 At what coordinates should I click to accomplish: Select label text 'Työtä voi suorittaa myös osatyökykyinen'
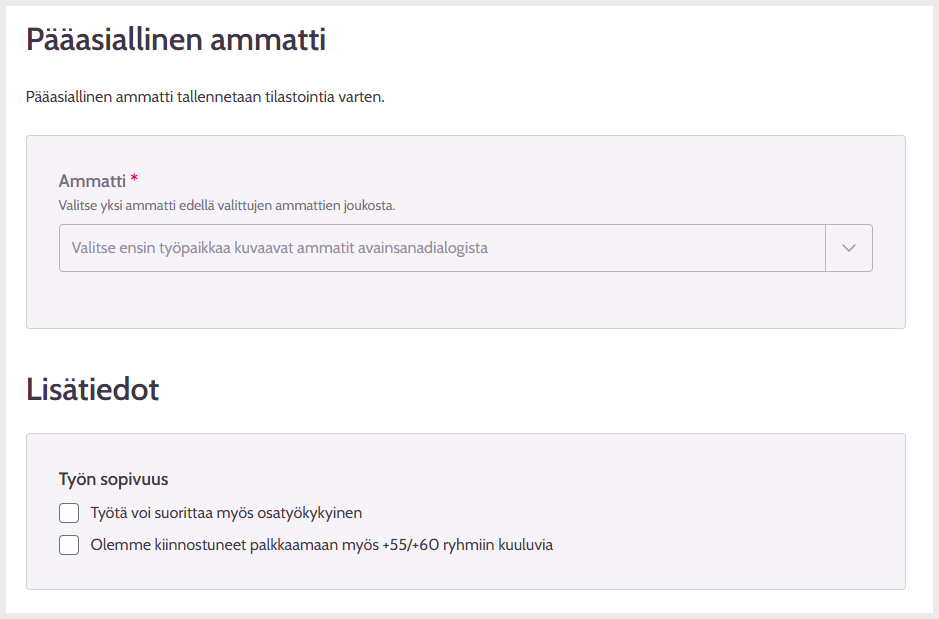(226, 513)
